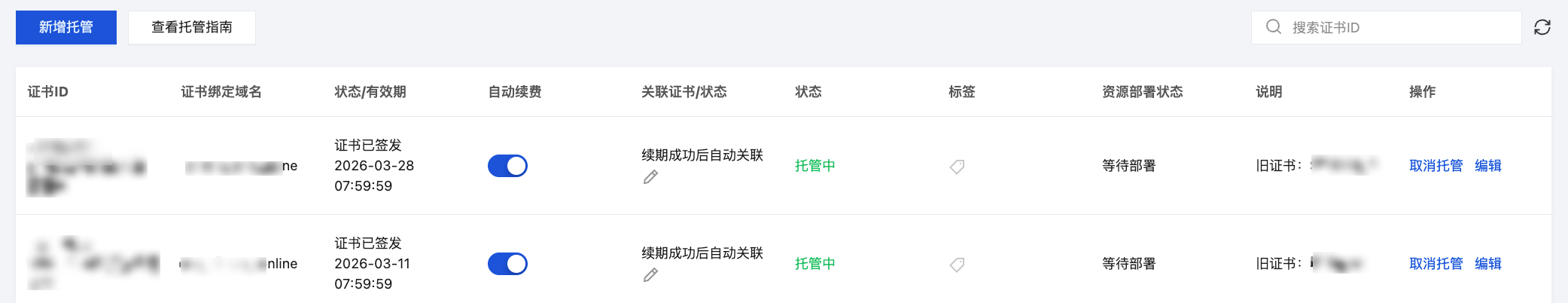Screen dimensions: 1568x303
Task: Click the 关联证书/状态 column header
Action: [684, 92]
